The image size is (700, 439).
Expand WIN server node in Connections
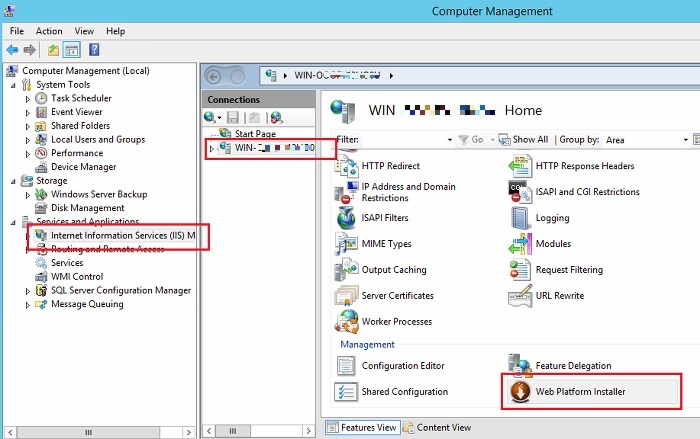coord(212,148)
